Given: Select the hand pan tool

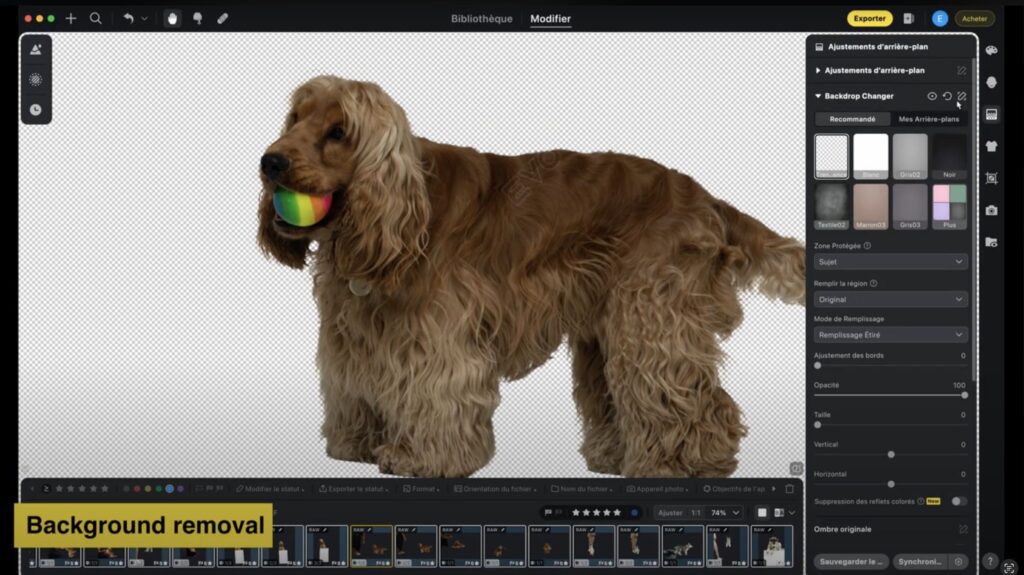Looking at the screenshot, I should pos(172,18).
